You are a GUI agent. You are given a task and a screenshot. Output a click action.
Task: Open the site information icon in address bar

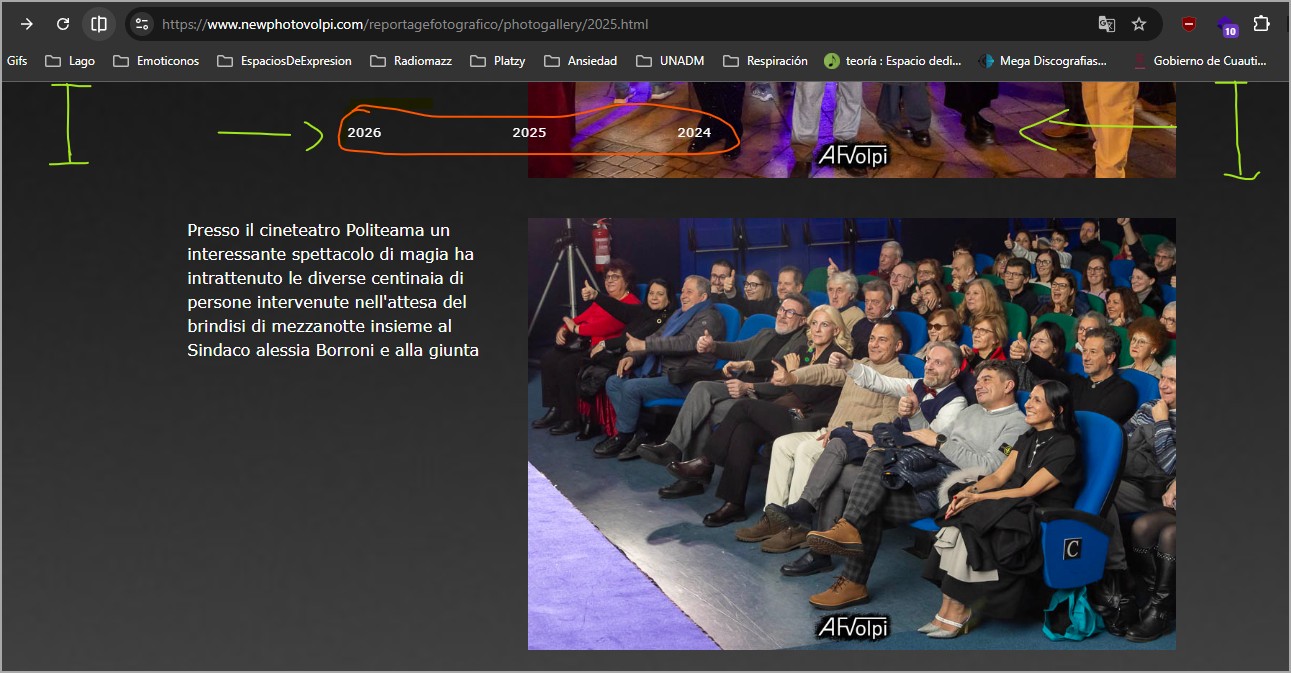tap(142, 24)
